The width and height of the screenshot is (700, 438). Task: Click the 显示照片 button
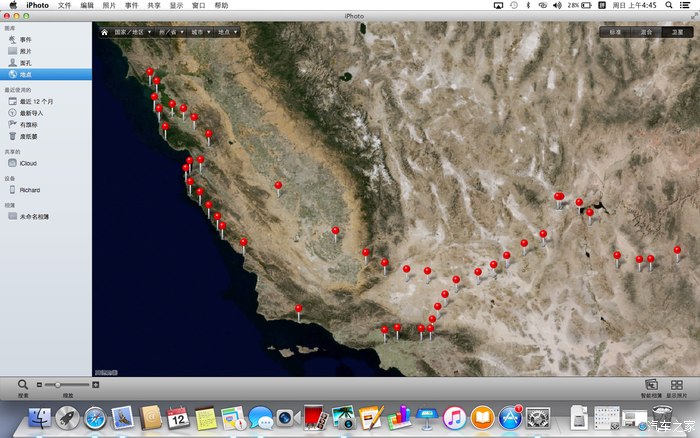click(677, 387)
